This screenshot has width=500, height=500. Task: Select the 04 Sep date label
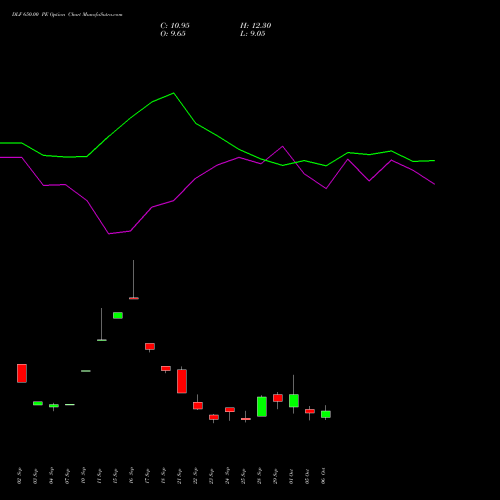tap(51, 476)
